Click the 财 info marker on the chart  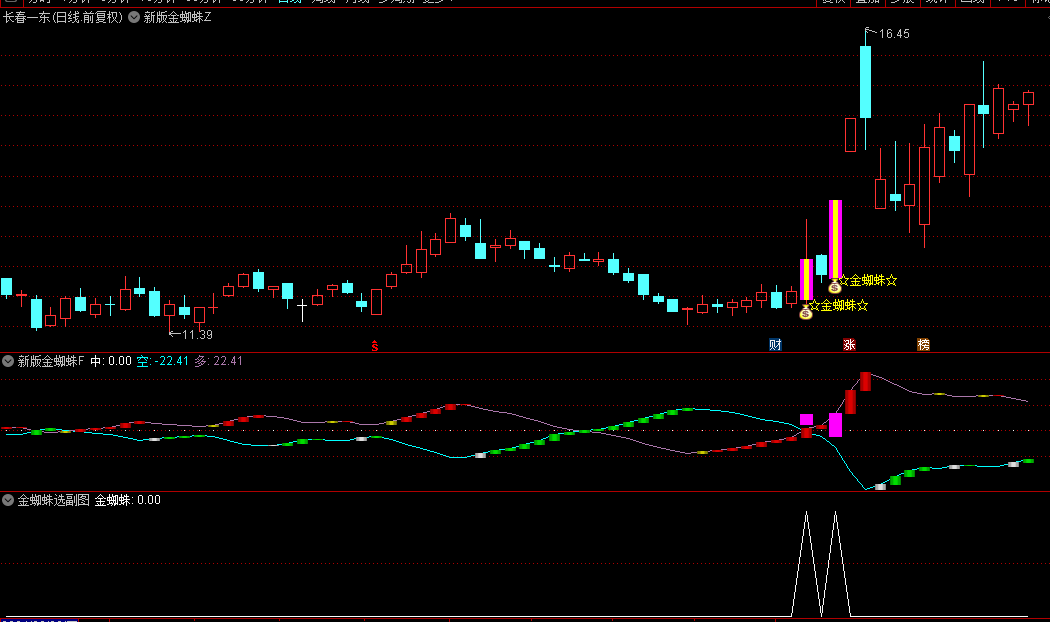click(x=775, y=345)
